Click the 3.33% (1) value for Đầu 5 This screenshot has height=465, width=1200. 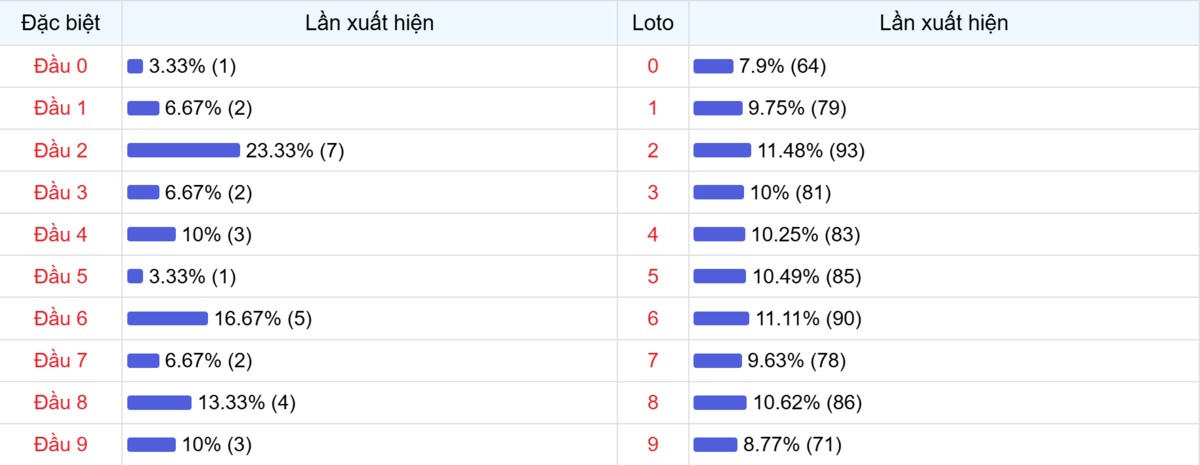click(192, 276)
